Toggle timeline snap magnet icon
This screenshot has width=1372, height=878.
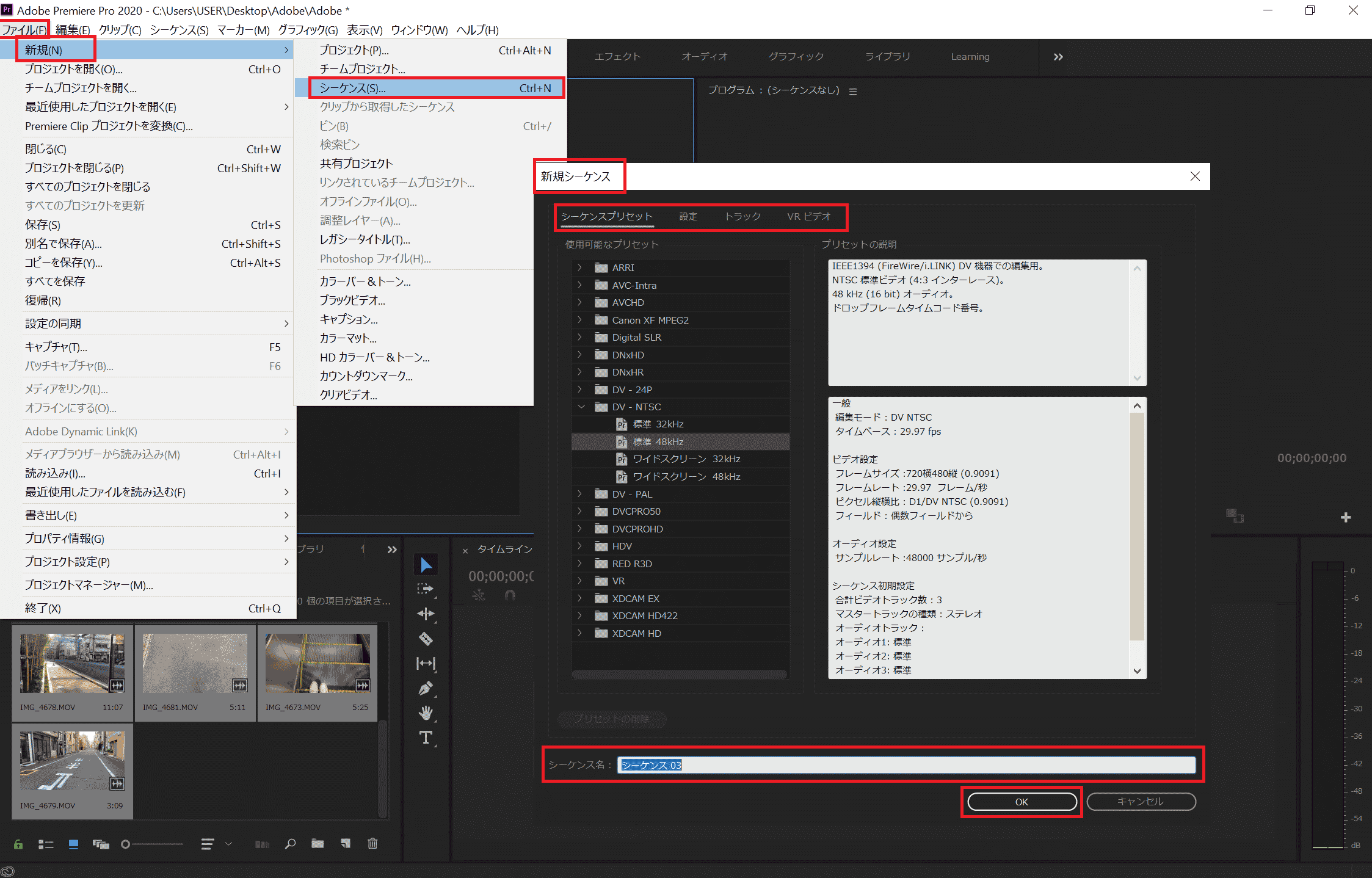(x=510, y=595)
